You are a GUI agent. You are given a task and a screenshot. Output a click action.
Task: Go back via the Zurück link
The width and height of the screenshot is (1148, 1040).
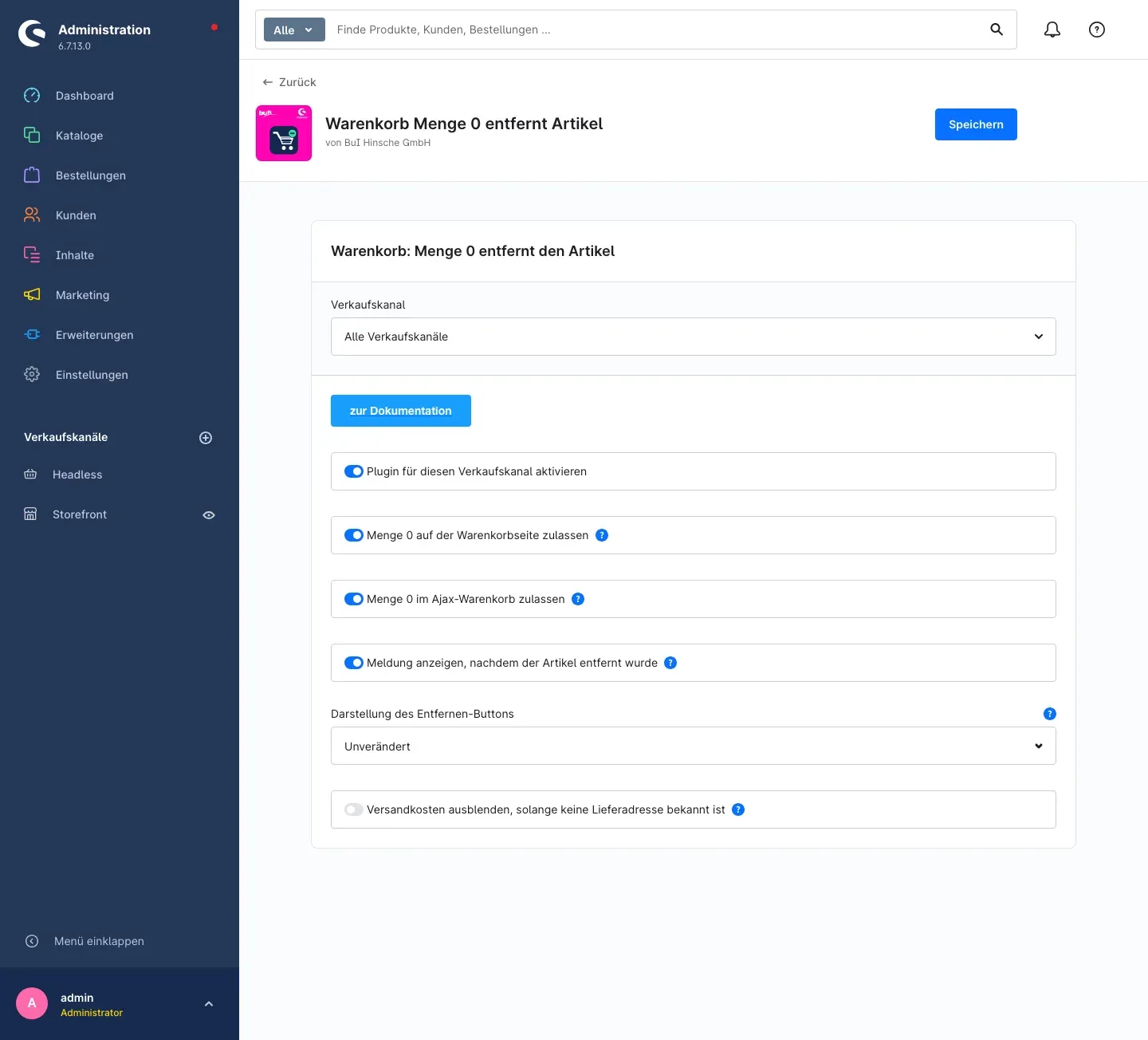point(289,82)
